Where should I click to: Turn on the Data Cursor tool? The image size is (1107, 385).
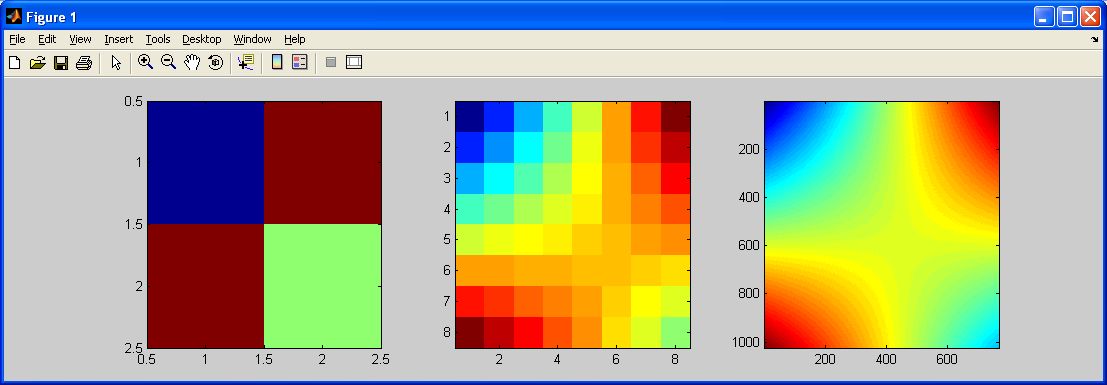click(246, 62)
